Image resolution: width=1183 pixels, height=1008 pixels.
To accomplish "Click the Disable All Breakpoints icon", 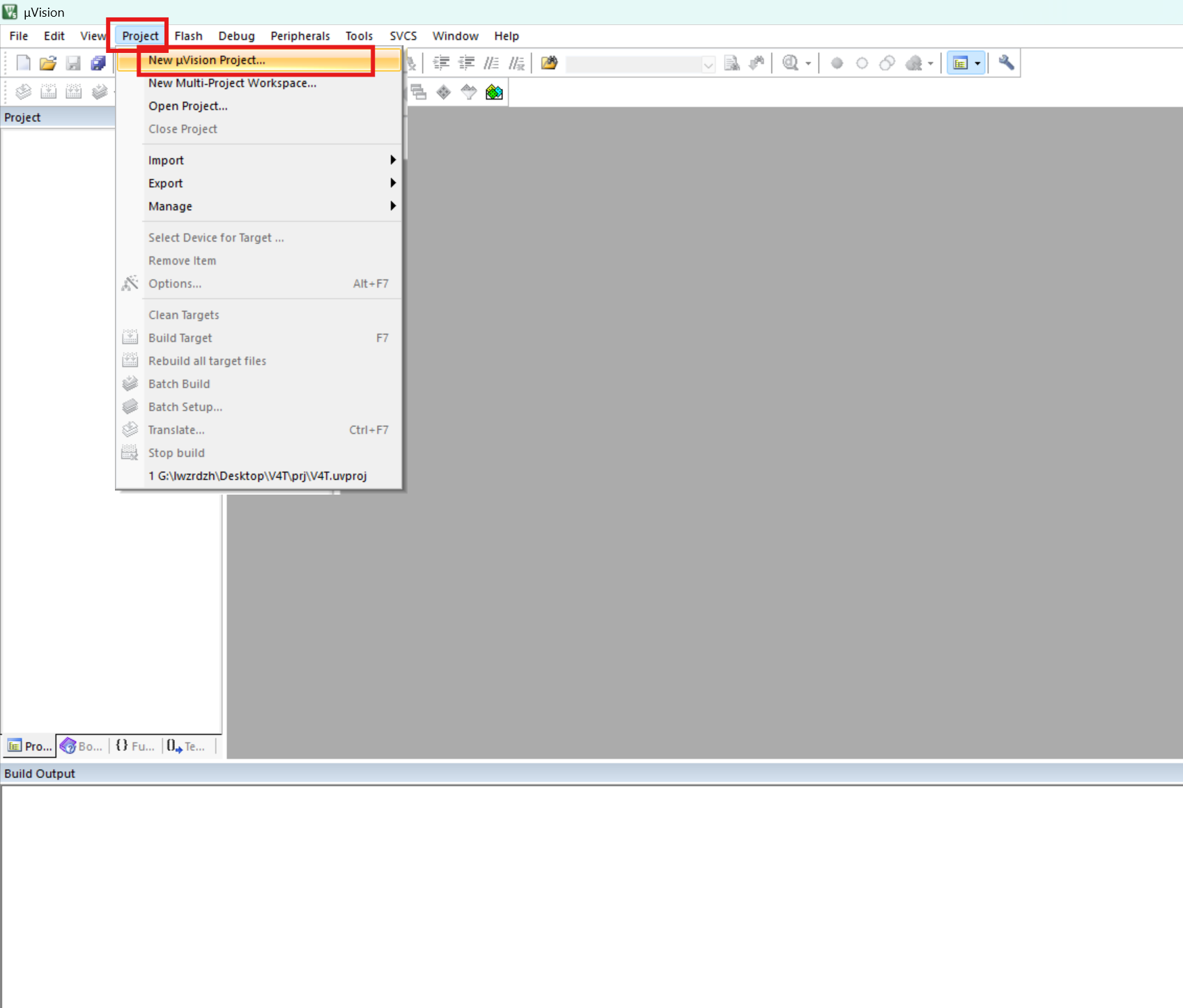I will click(888, 63).
